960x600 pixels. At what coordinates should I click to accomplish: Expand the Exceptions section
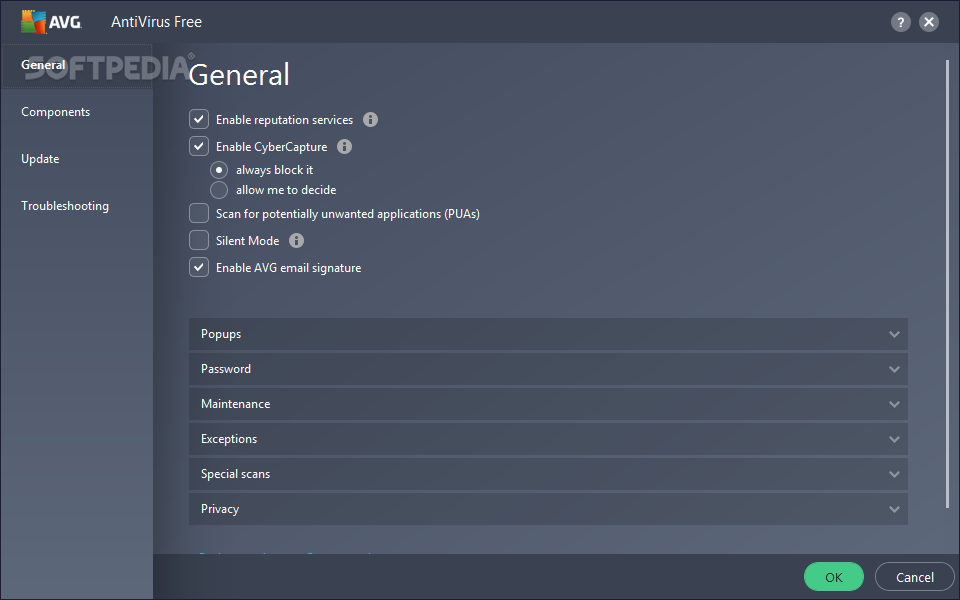coord(548,438)
